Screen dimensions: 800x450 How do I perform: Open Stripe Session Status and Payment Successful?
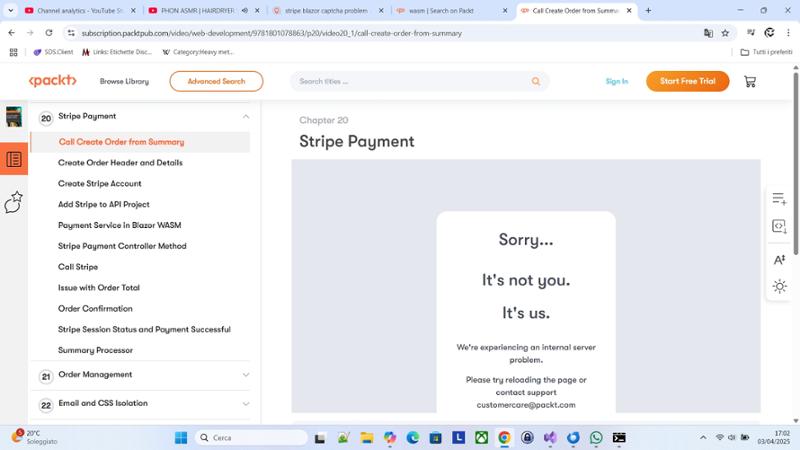144,330
